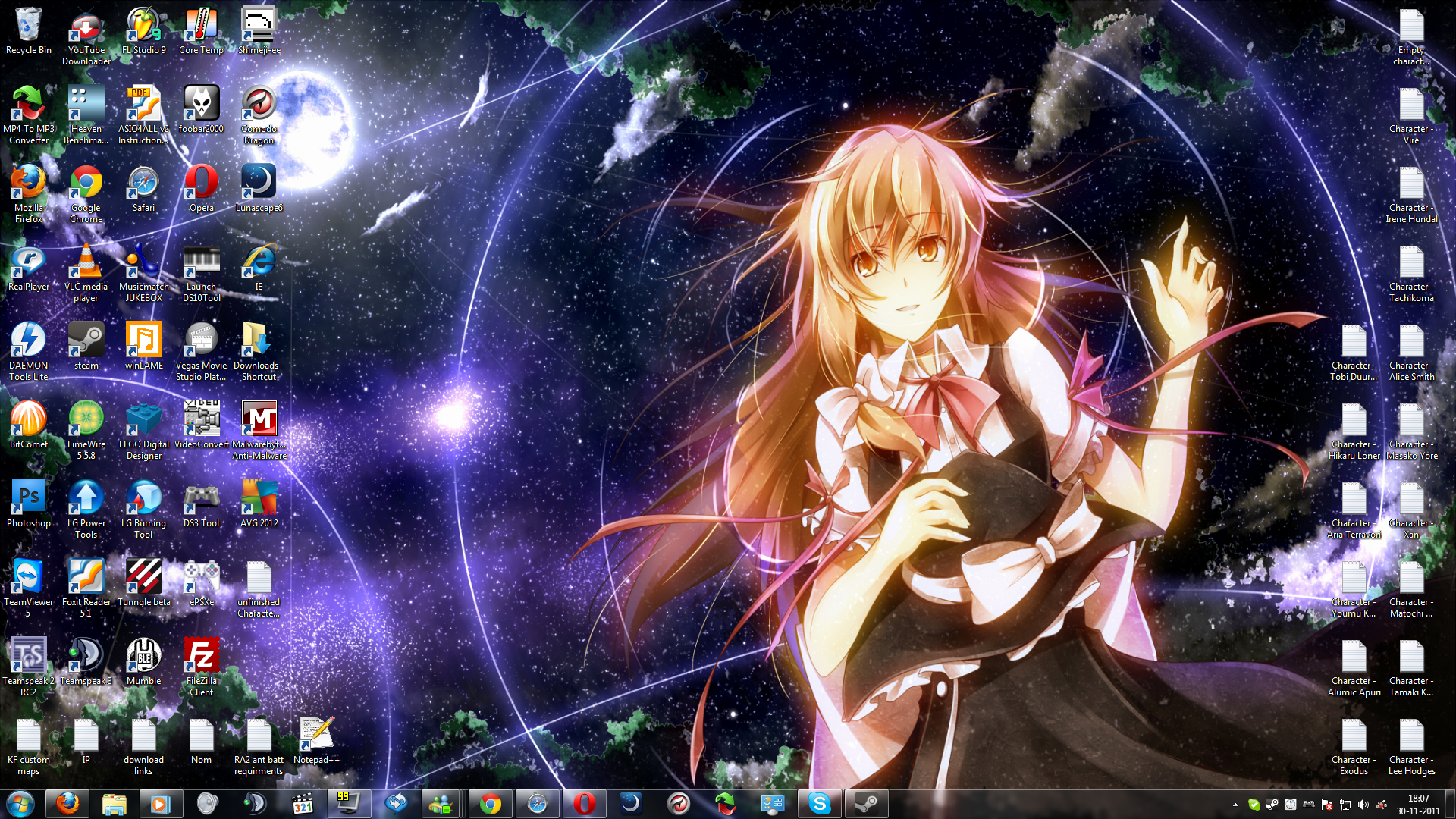Image resolution: width=1456 pixels, height=819 pixels.
Task: Click the Windows Start orb
Action: pos(20,803)
